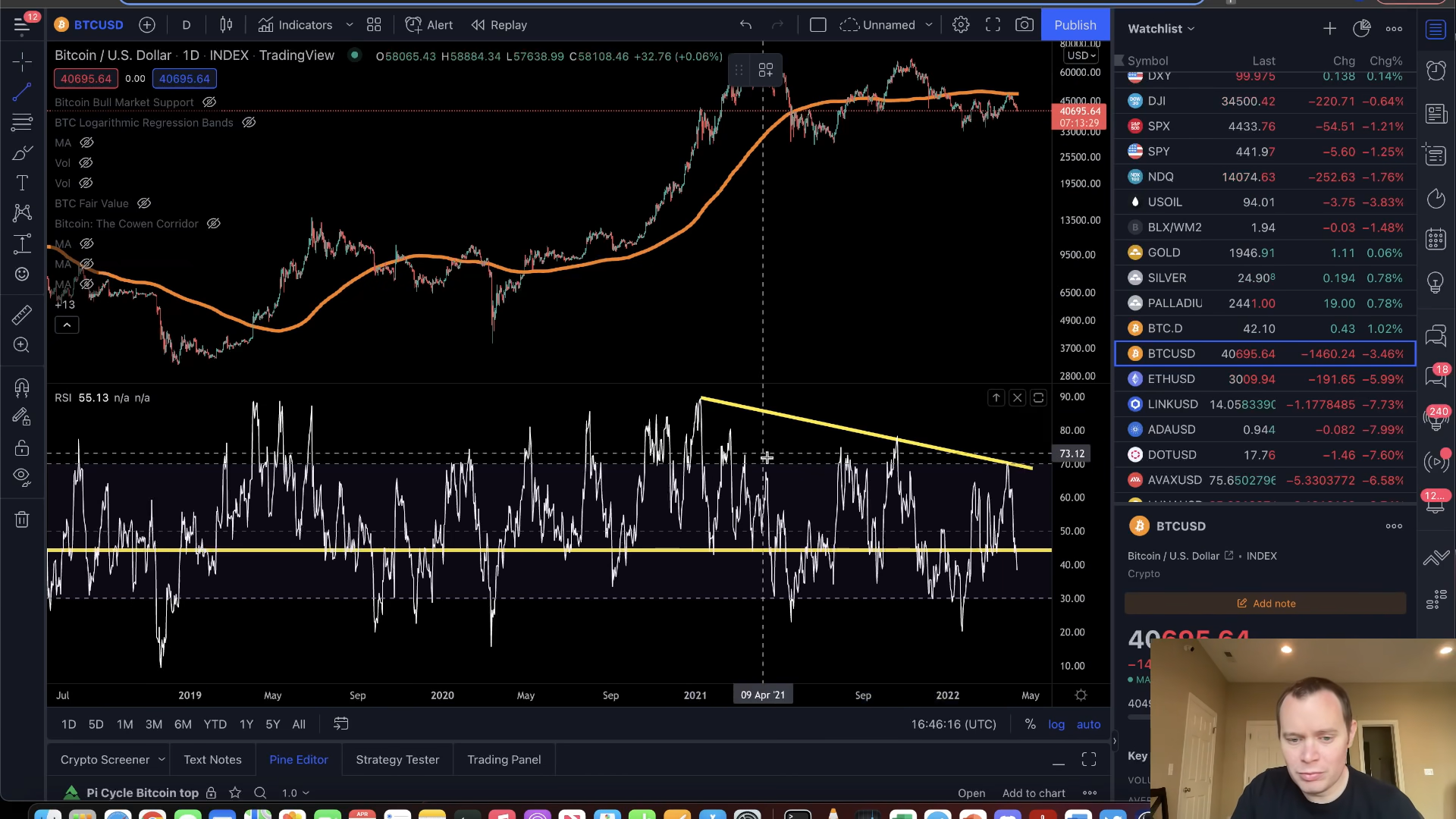Hide all drawings eye icon
The image size is (1456, 819).
point(22,477)
